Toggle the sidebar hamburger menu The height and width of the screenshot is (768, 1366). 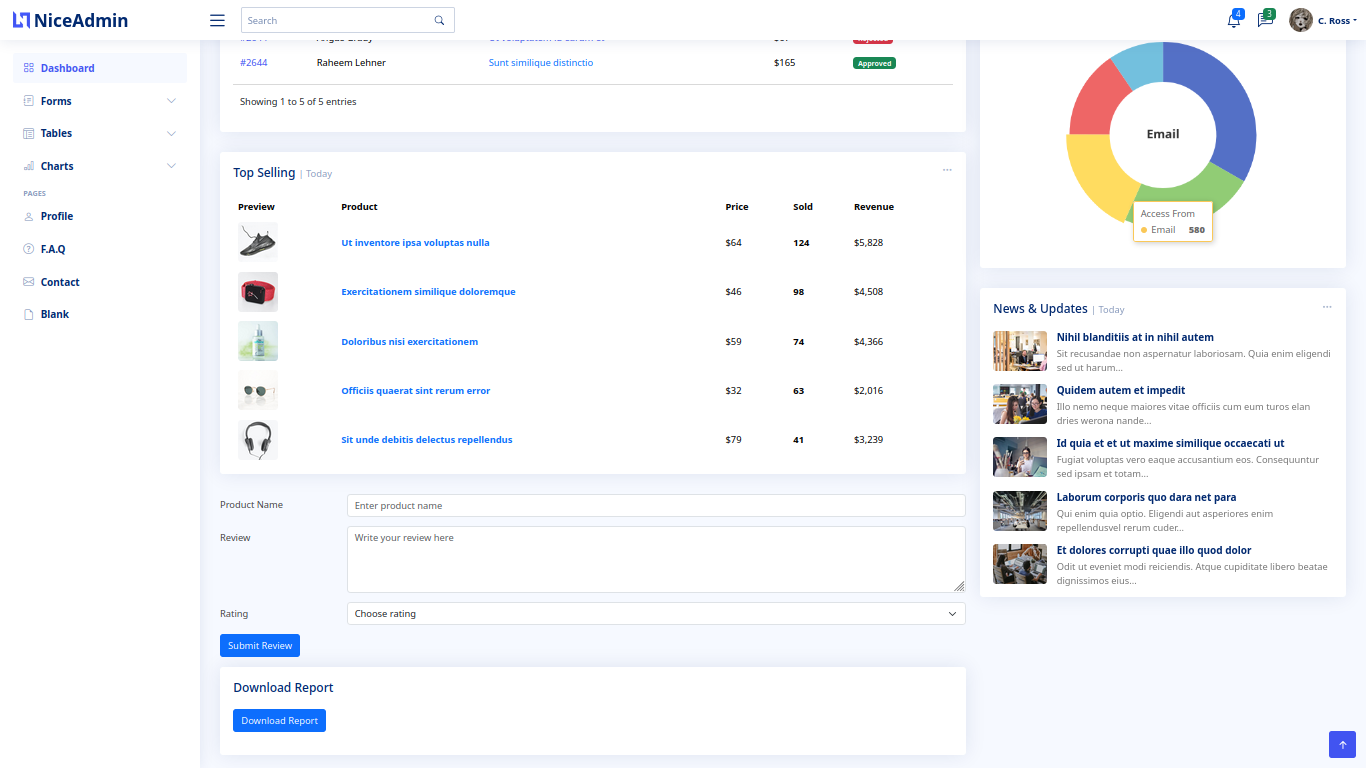pos(217,20)
